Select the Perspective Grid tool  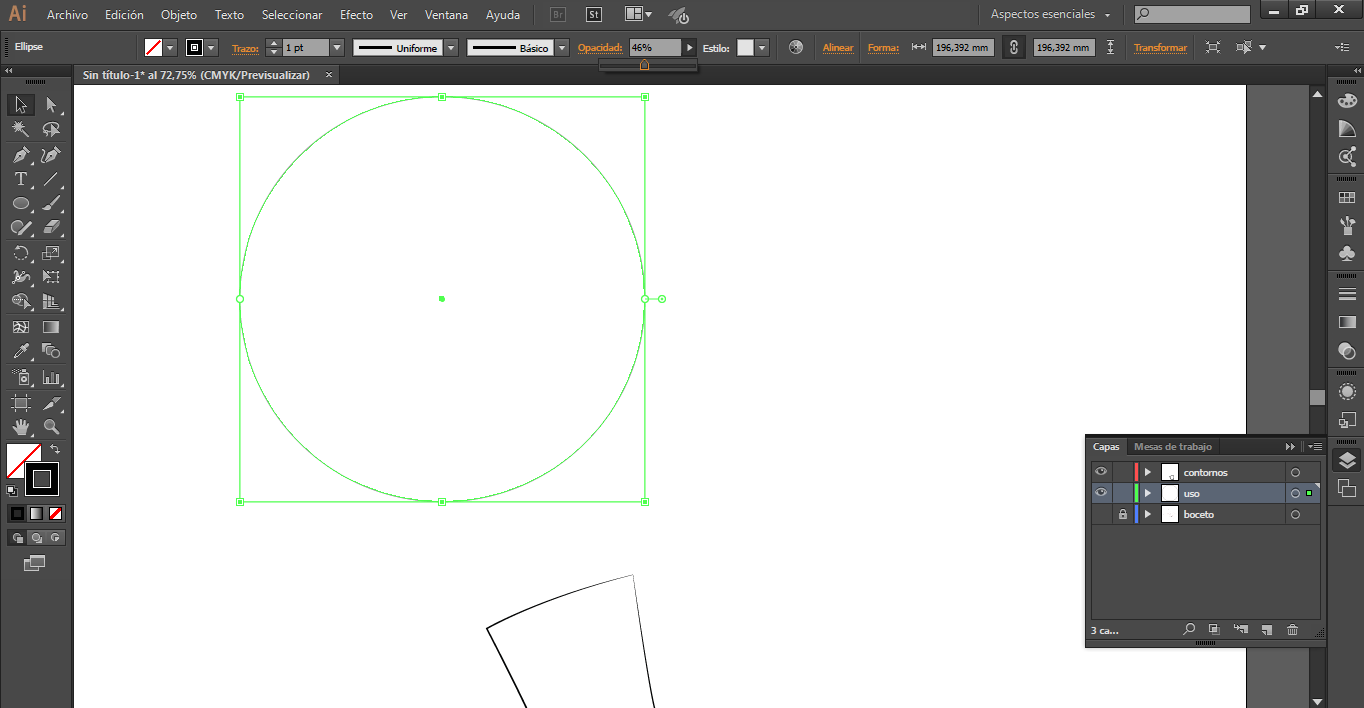(x=51, y=302)
